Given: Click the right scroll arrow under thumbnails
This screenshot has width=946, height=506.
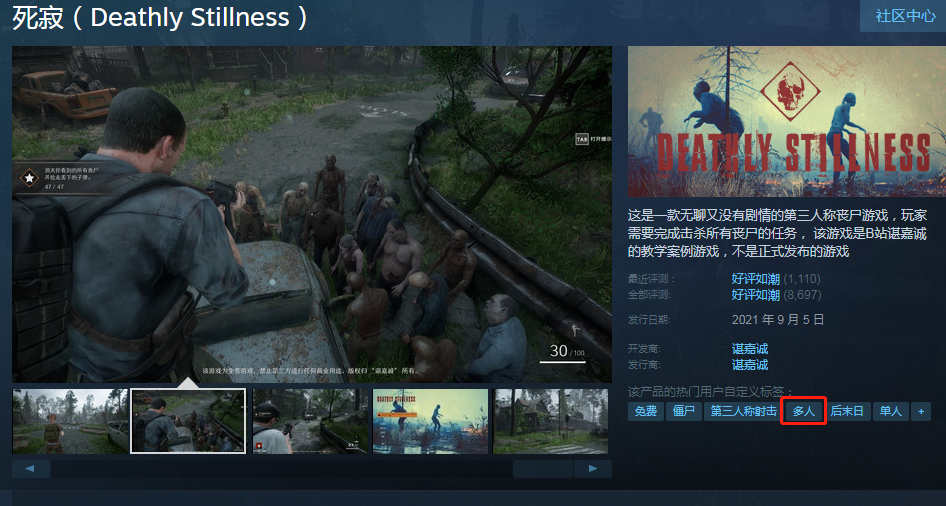Looking at the screenshot, I should point(592,469).
